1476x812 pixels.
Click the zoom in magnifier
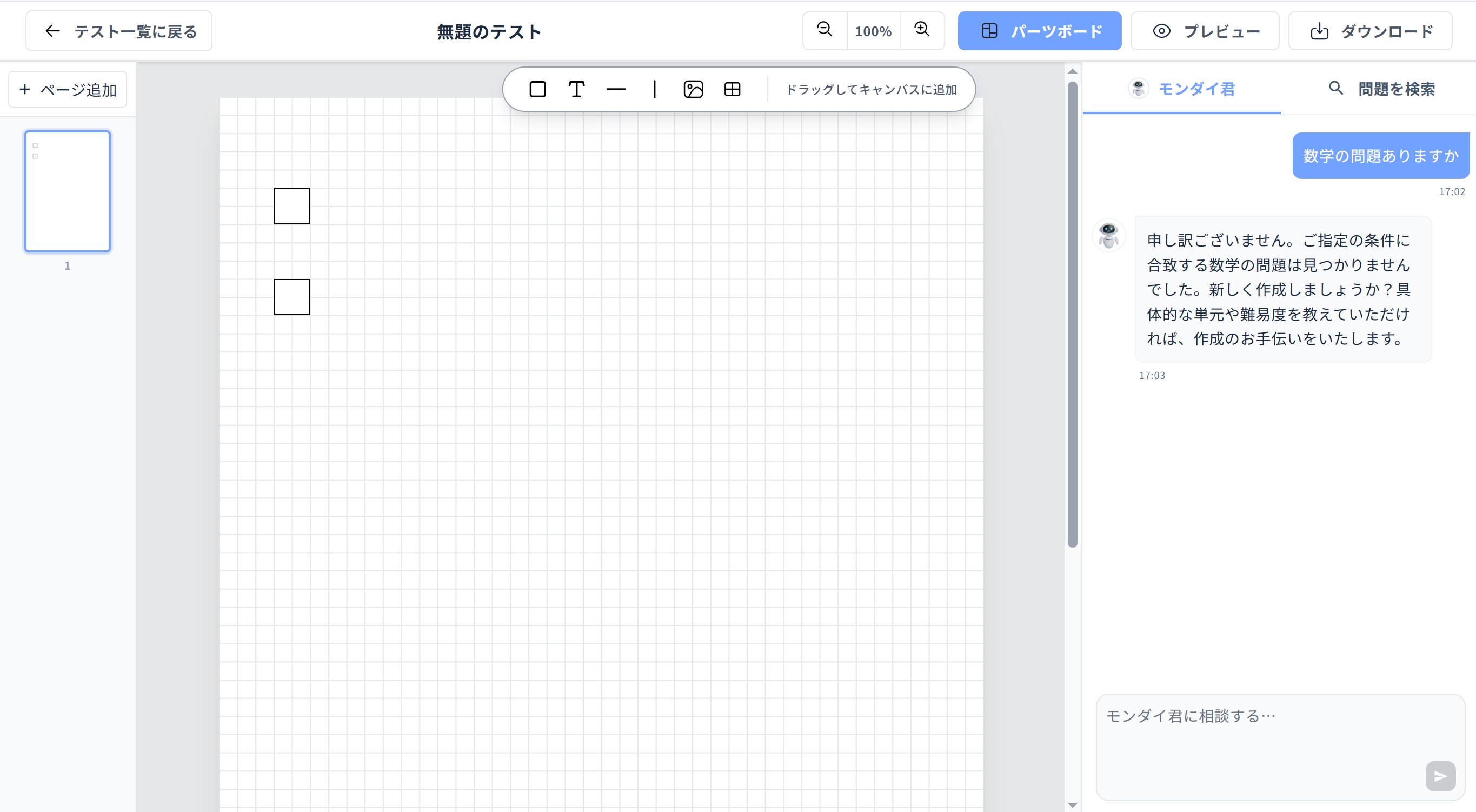tap(922, 30)
